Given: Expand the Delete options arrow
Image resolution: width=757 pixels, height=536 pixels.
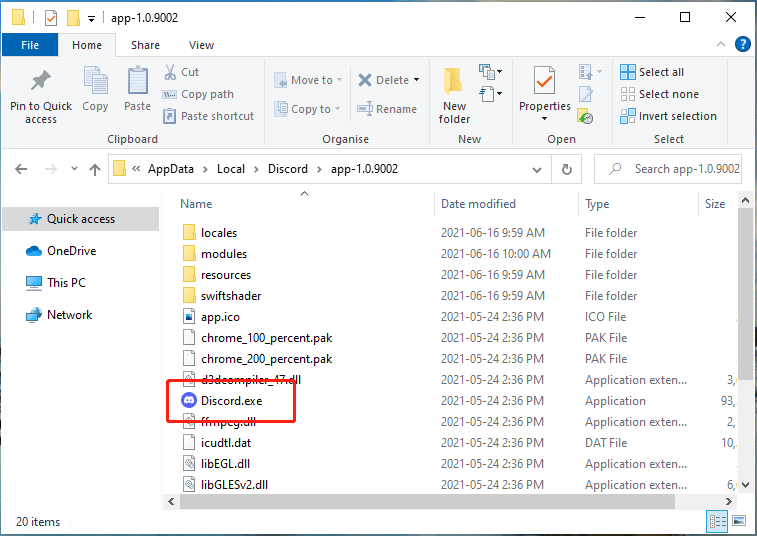Looking at the screenshot, I should (417, 80).
